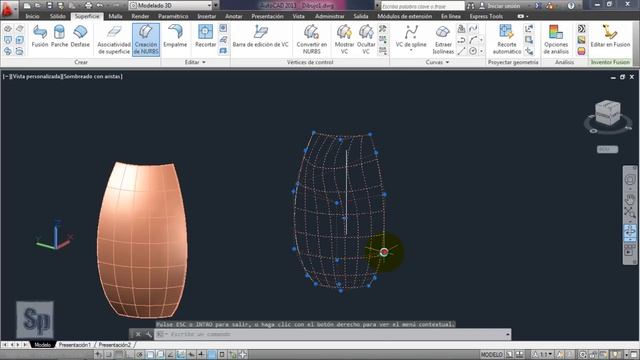640x360 pixels.
Task: Open the AutoCAD application menu
Action: point(8,9)
